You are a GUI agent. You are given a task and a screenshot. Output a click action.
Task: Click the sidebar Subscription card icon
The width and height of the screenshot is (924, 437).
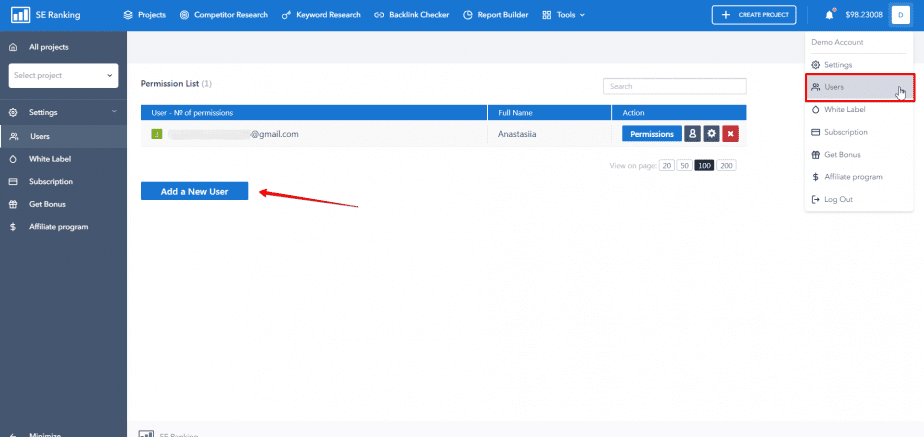[x=13, y=181]
